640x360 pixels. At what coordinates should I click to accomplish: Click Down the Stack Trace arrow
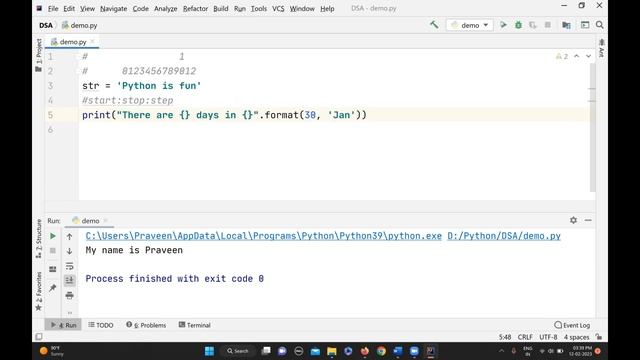pyautogui.click(x=69, y=251)
